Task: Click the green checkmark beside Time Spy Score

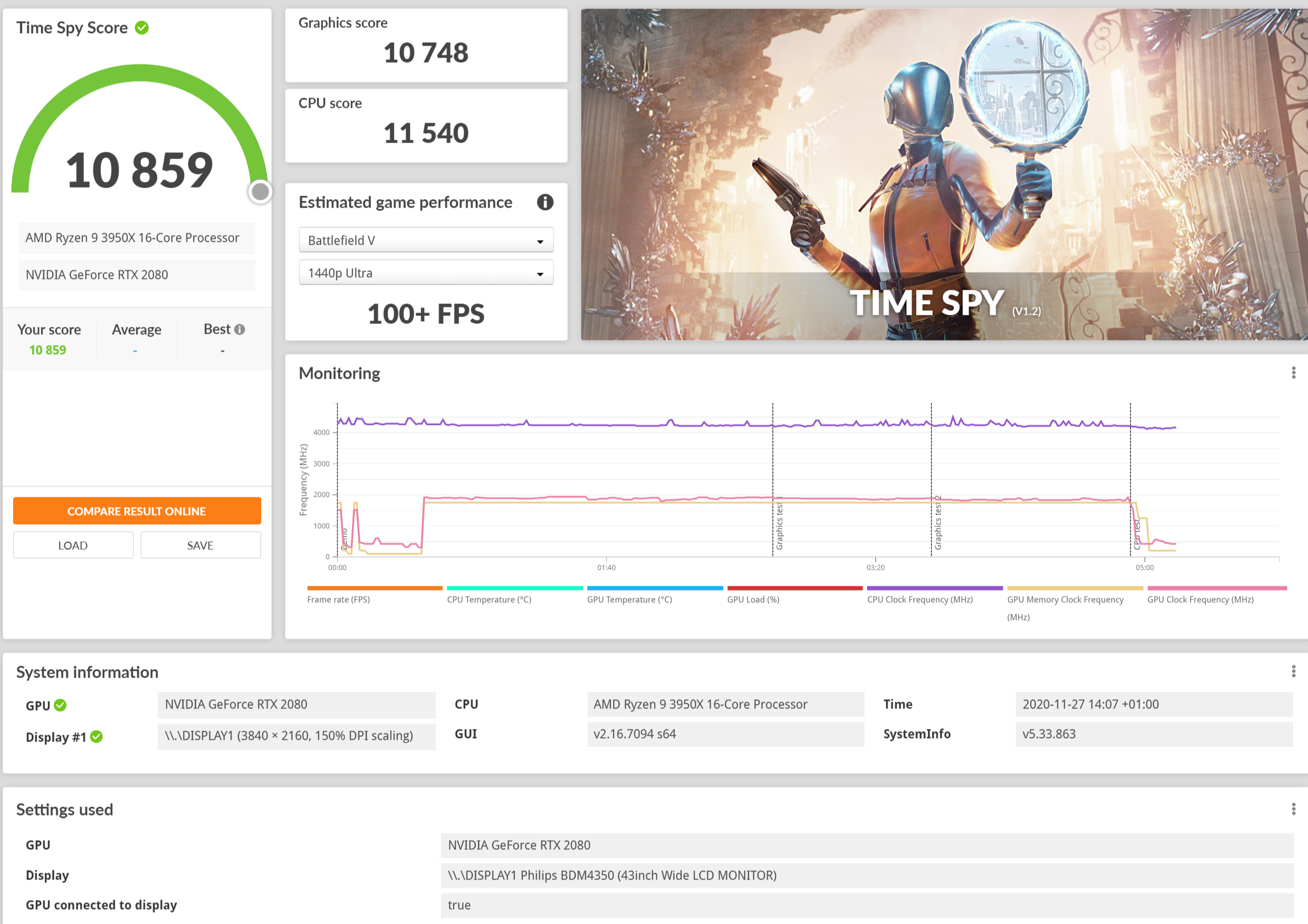Action: (x=141, y=27)
